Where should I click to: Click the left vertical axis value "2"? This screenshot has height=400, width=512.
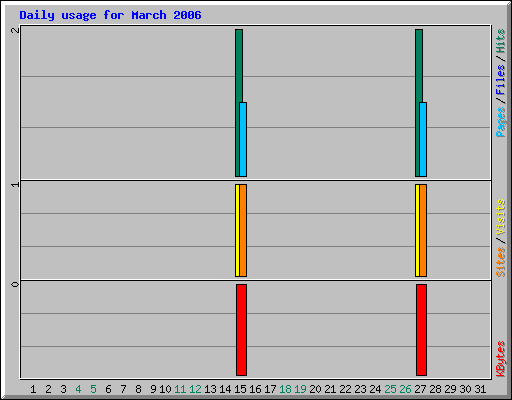click(x=15, y=30)
